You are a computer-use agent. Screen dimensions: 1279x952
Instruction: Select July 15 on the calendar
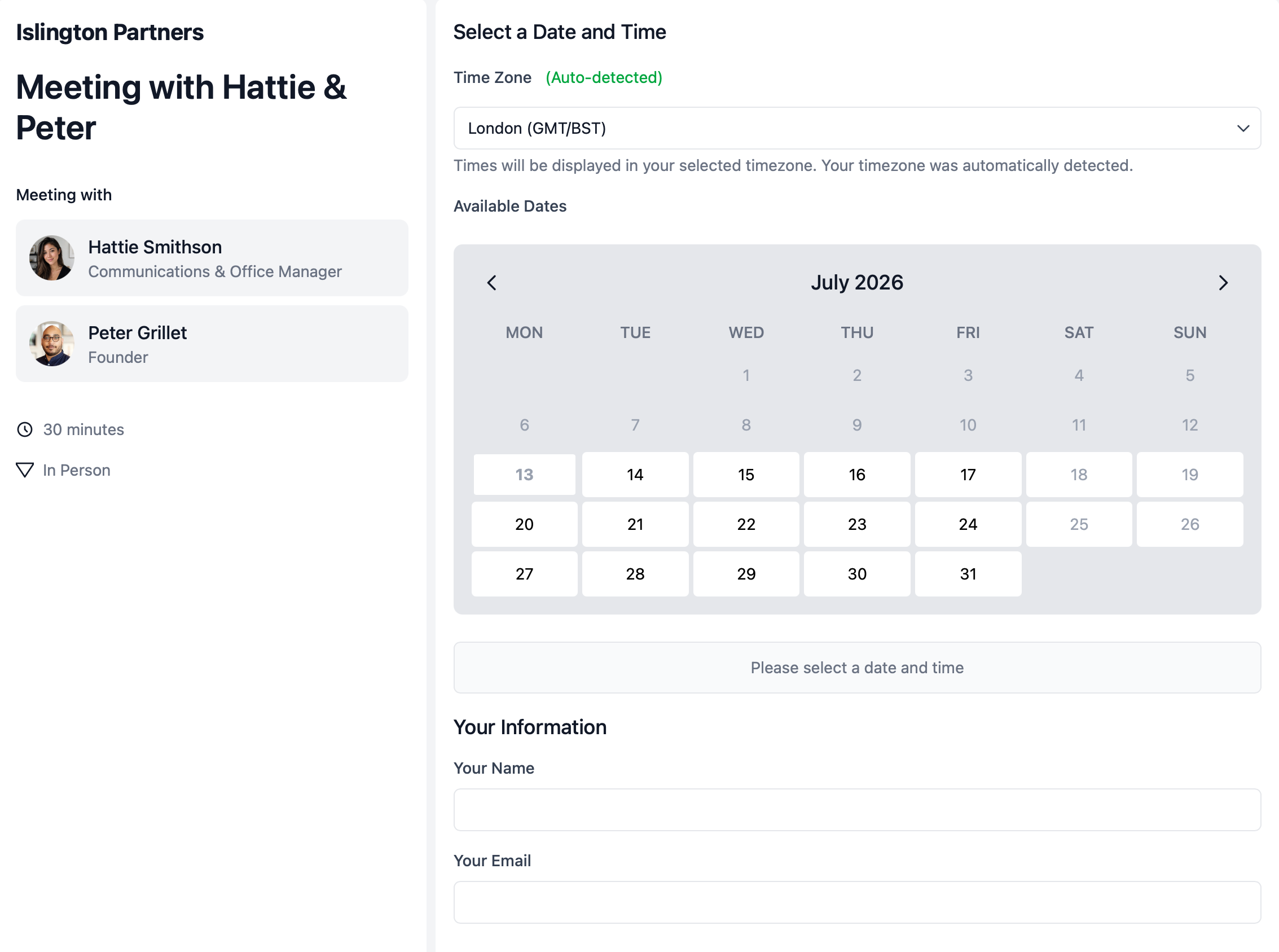(x=746, y=474)
